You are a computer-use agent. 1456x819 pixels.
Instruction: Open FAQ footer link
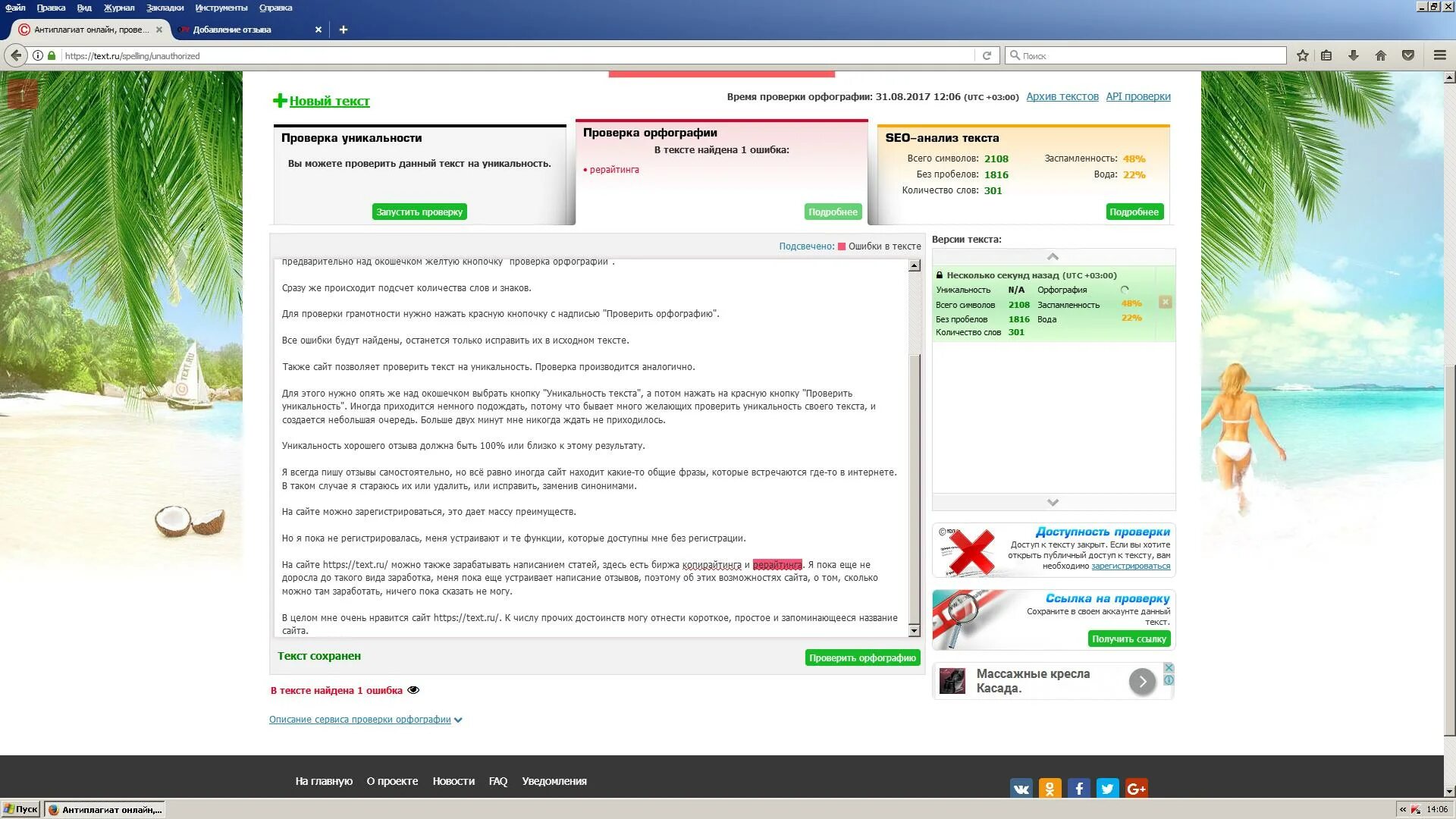[x=498, y=781]
